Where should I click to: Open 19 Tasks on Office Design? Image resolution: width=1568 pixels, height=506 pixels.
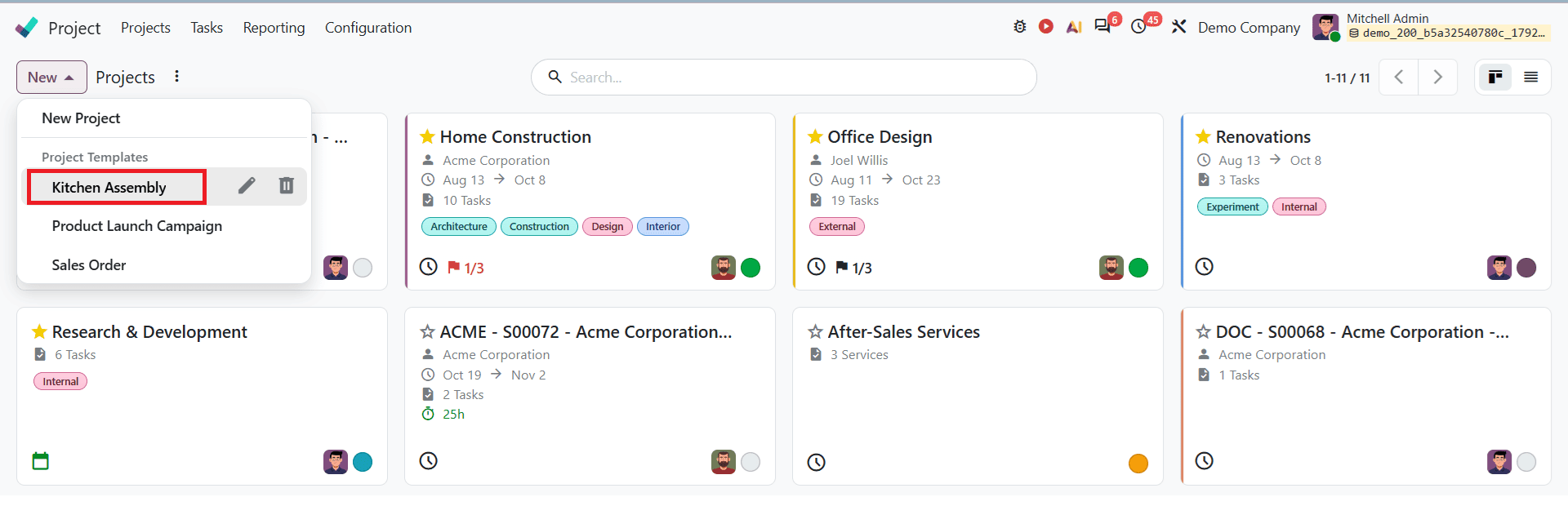pos(855,200)
